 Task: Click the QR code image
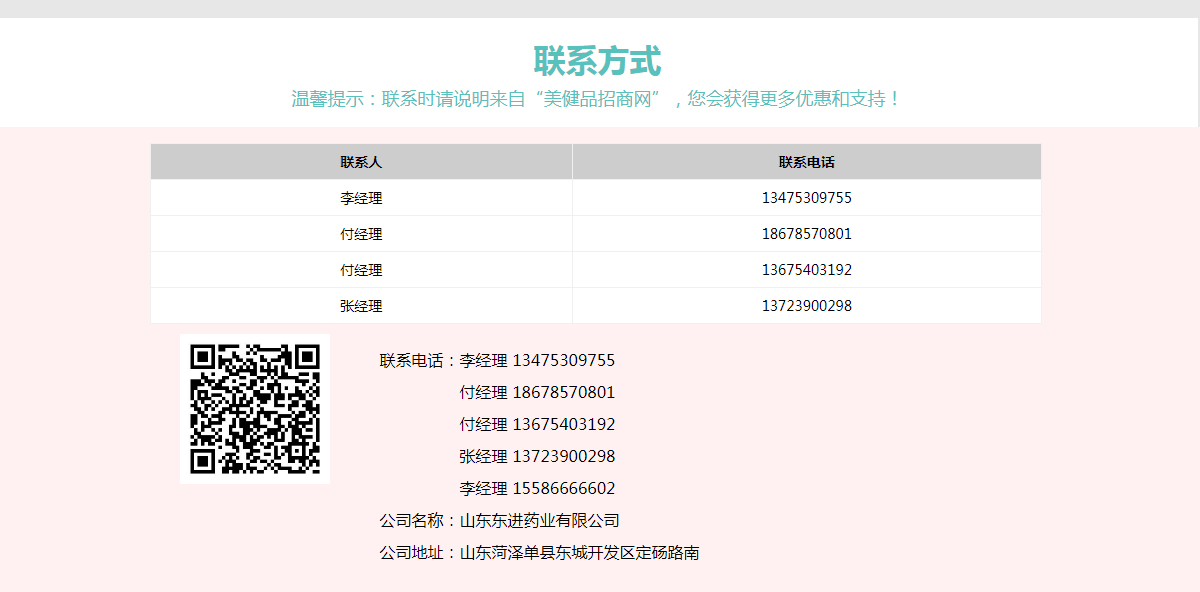255,409
